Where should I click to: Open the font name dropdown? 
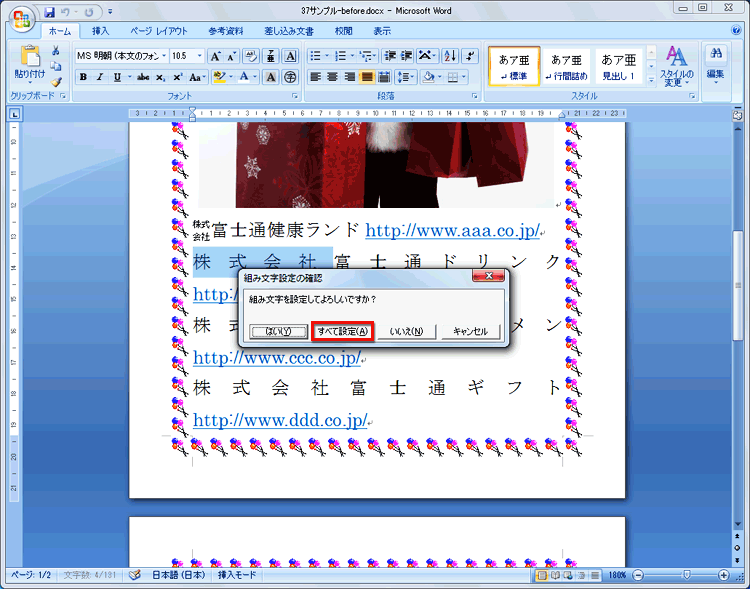164,56
